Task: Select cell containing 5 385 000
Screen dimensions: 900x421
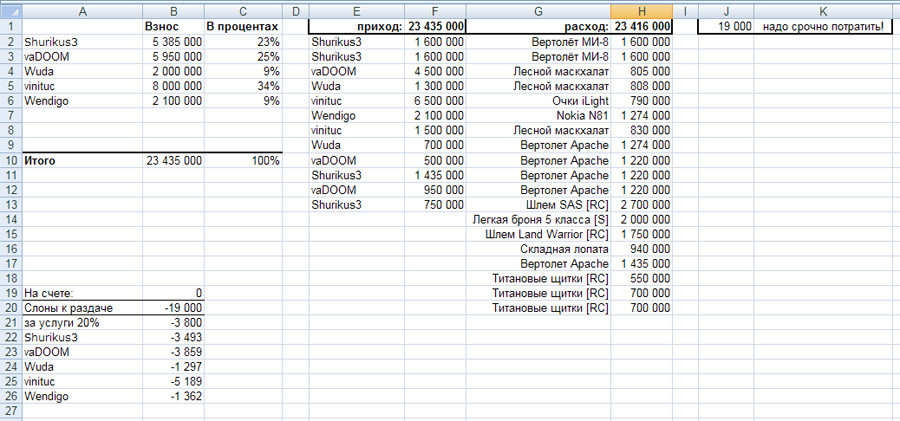Action: click(173, 41)
